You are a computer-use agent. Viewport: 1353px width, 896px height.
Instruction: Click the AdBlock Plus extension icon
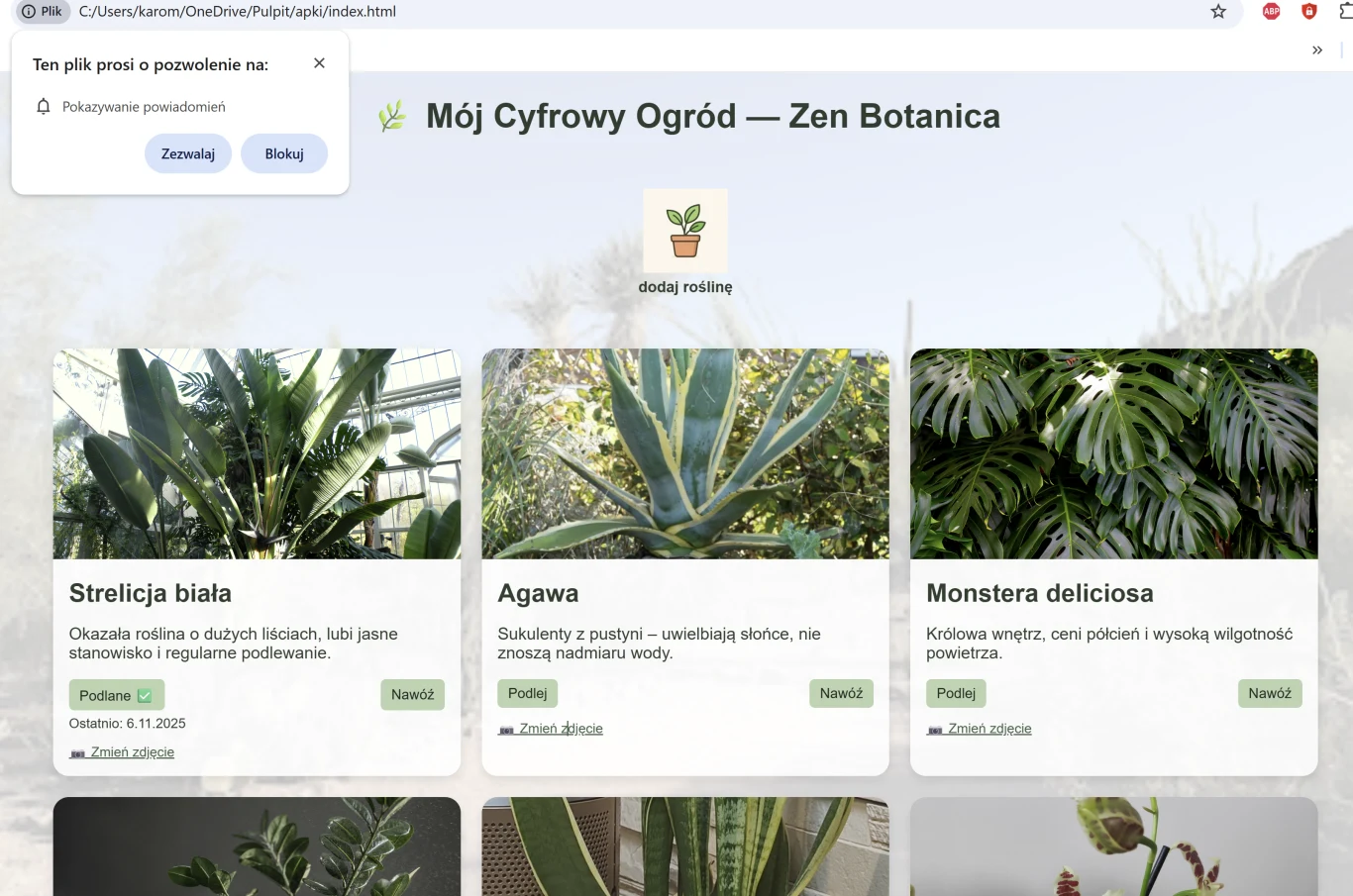click(x=1270, y=11)
